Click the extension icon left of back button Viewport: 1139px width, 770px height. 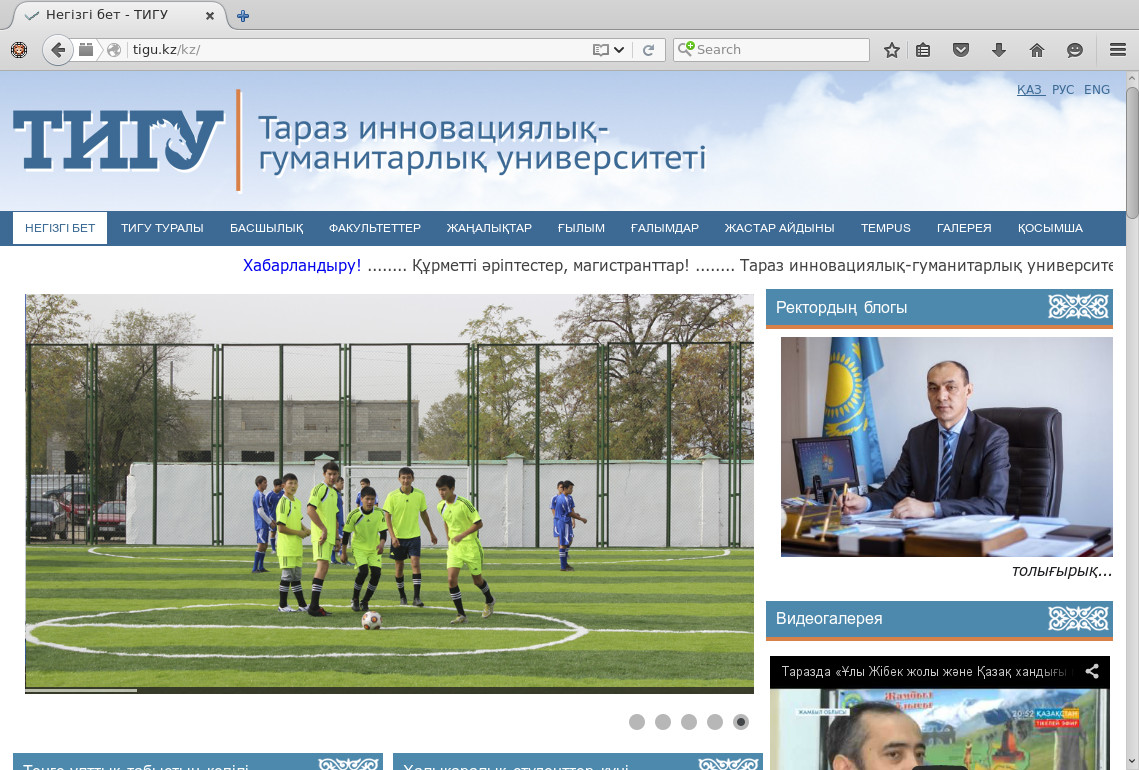click(x=19, y=49)
